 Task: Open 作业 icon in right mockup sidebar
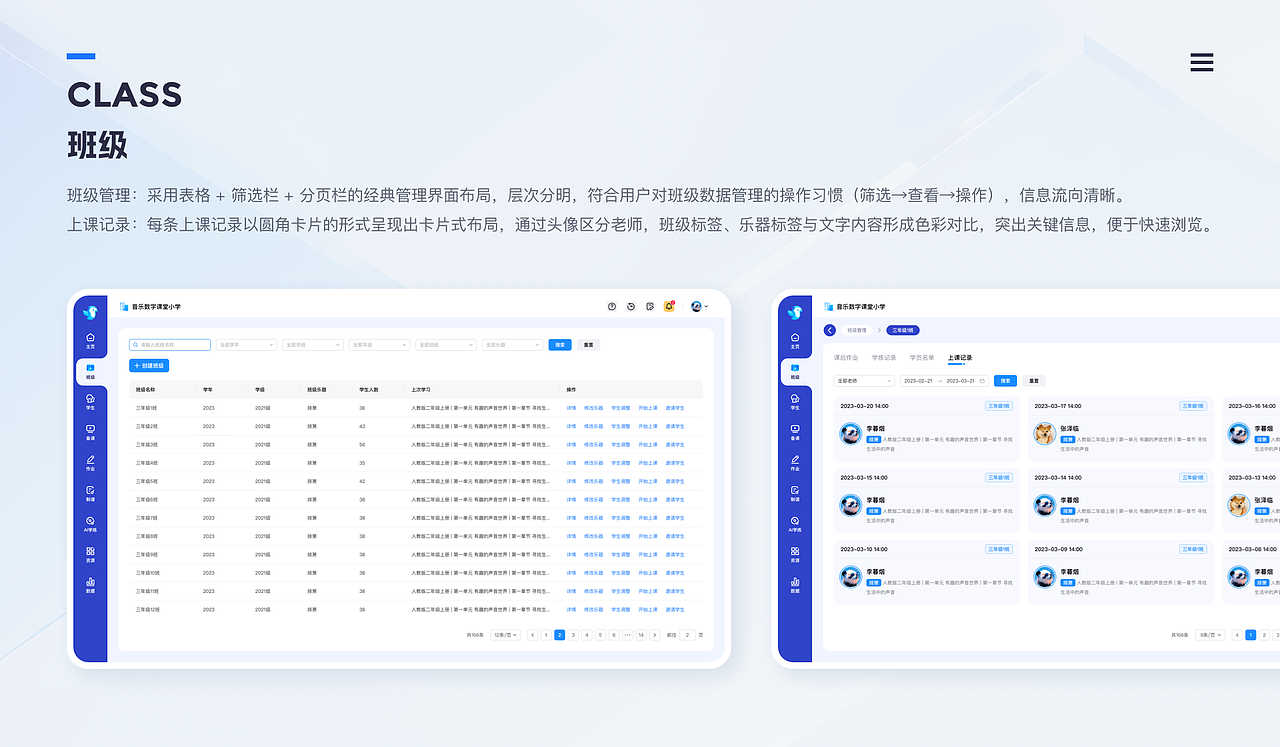pyautogui.click(x=795, y=463)
